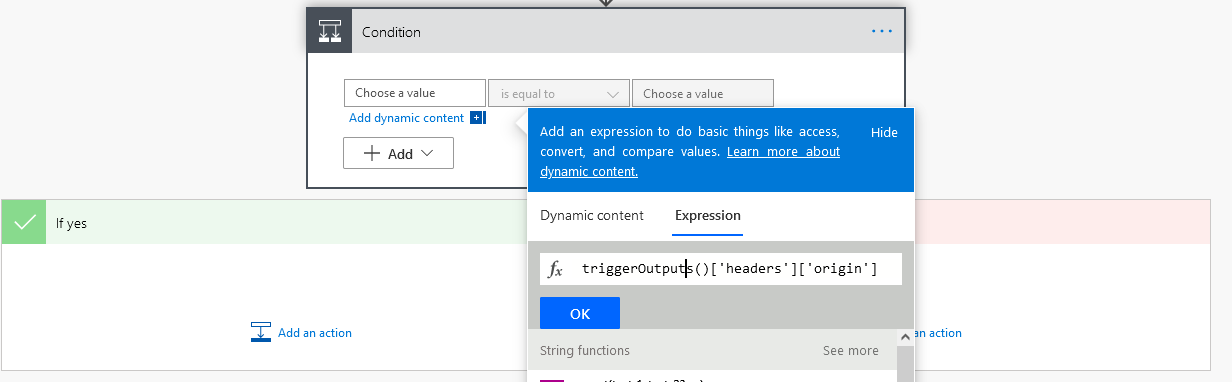This screenshot has width=1232, height=382.
Task: Open the 'Learn more about dynamic content' link
Action: (690, 161)
